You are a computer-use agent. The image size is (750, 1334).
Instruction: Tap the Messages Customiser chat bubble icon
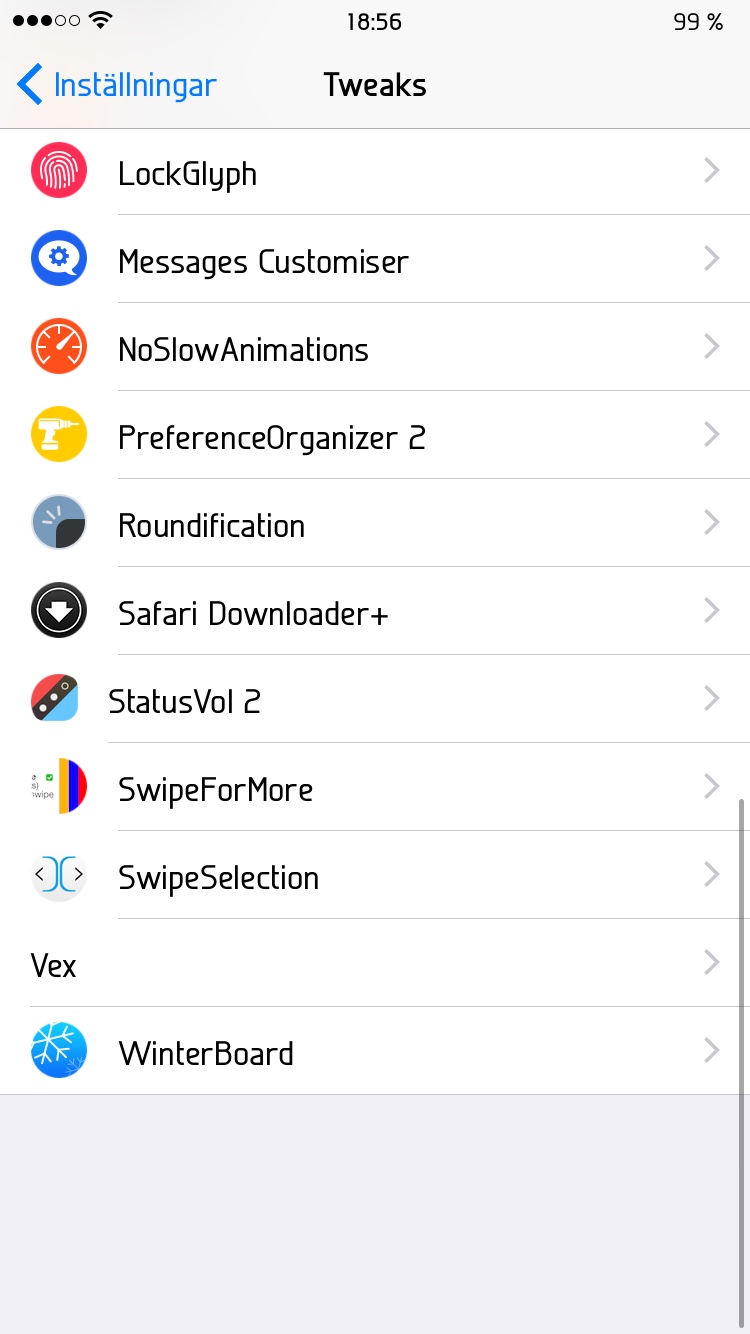click(59, 259)
